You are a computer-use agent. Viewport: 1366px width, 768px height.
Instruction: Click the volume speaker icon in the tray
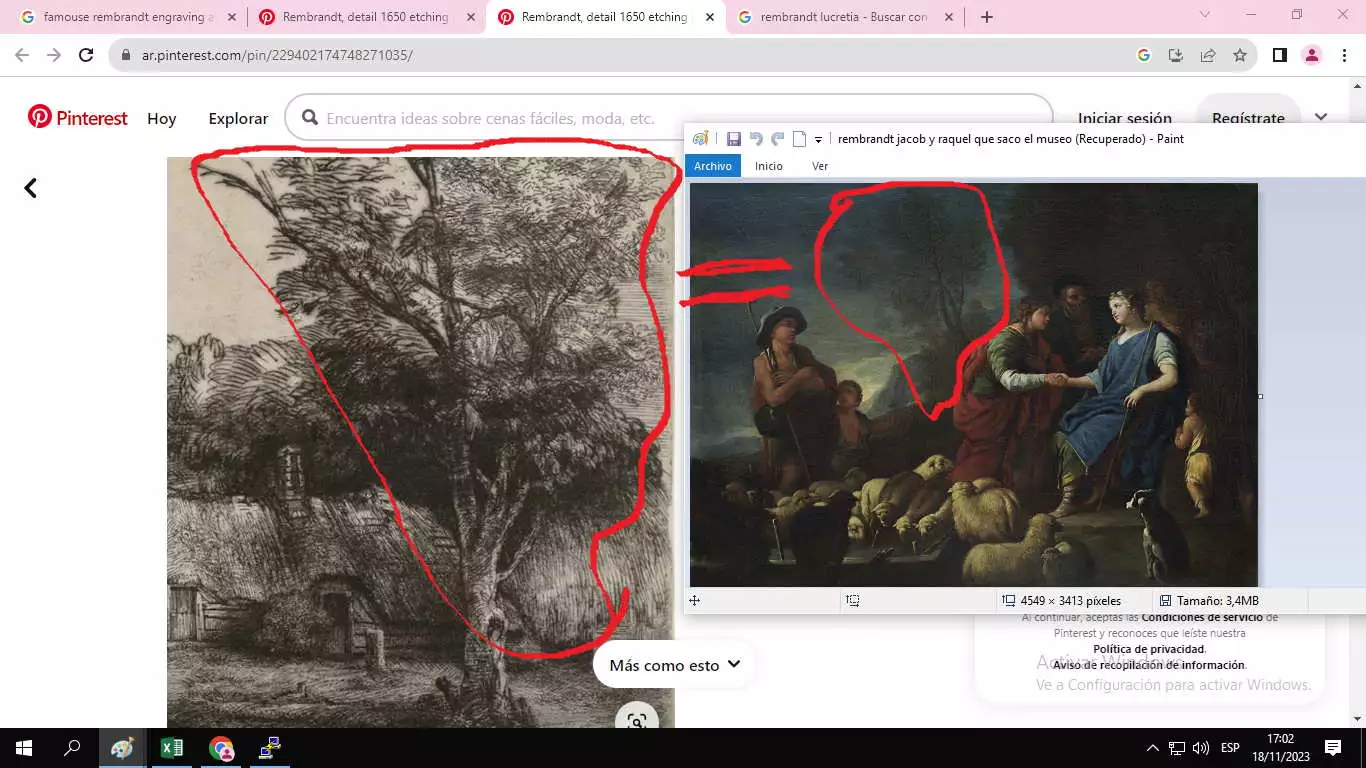point(1201,748)
